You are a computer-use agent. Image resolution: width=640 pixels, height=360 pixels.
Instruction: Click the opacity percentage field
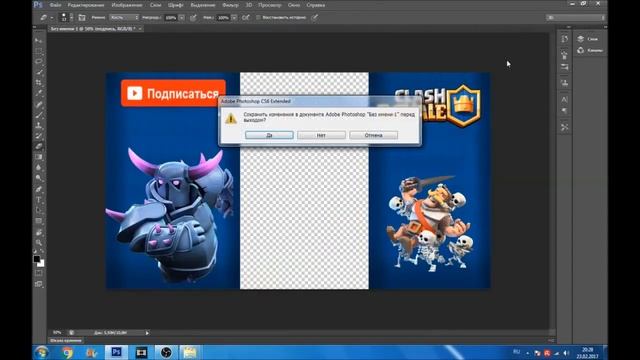(x=171, y=18)
